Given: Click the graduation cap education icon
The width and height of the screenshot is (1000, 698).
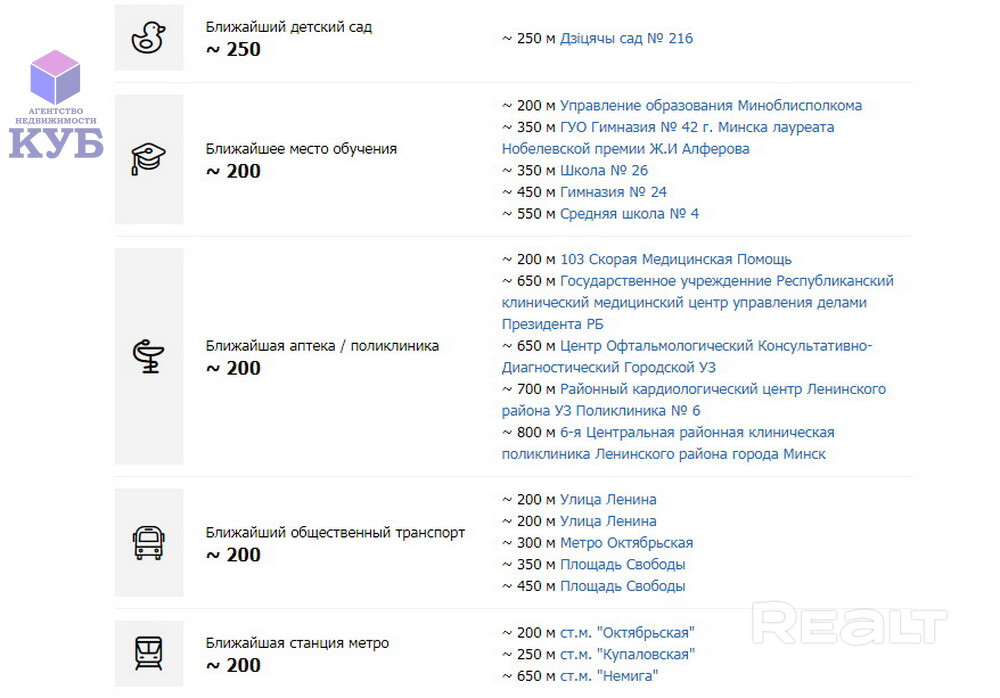Looking at the screenshot, I should [148, 159].
